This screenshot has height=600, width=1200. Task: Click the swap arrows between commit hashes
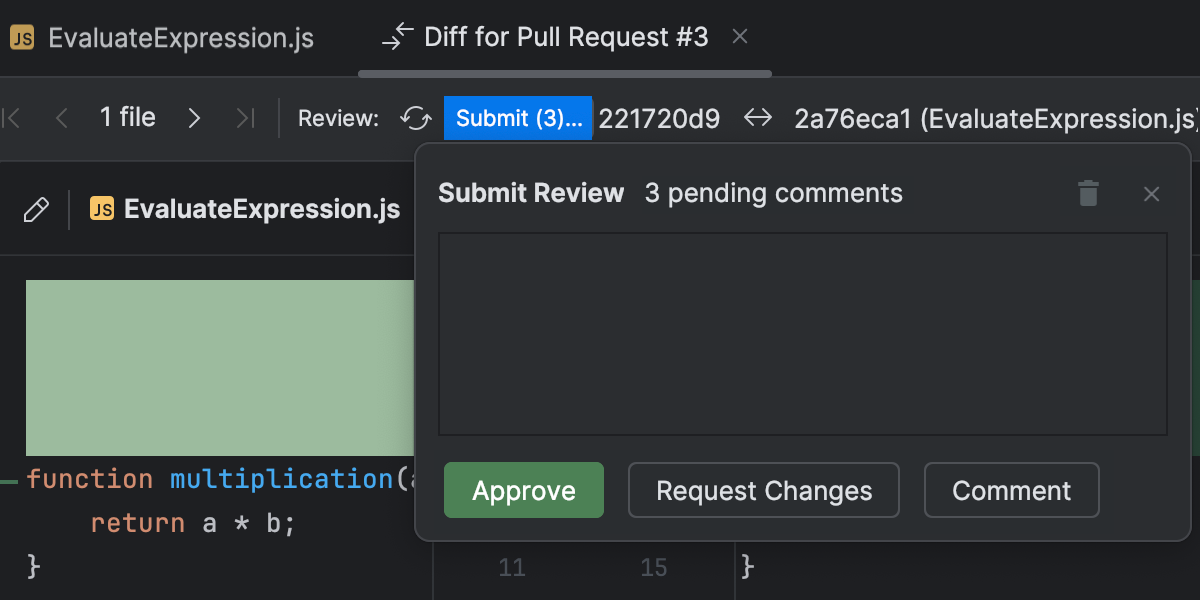pos(758,118)
